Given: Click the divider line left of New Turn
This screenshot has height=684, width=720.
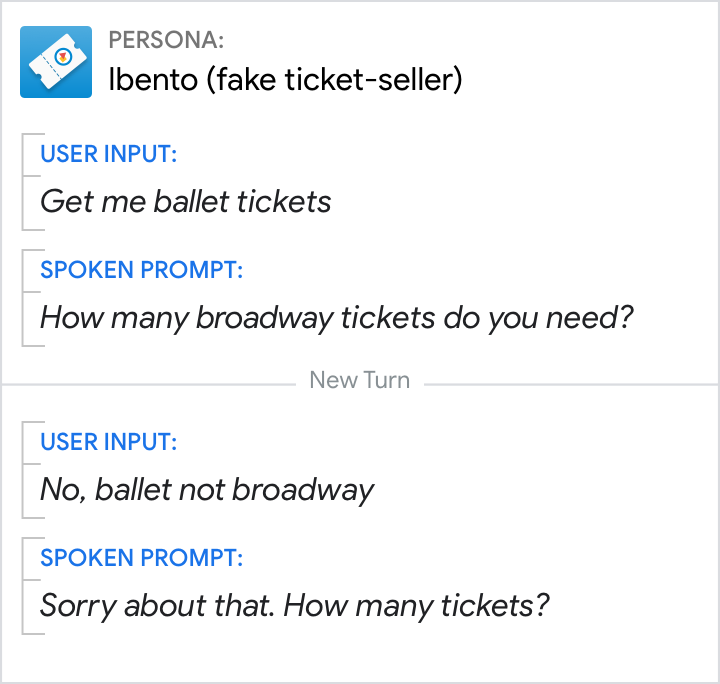Looking at the screenshot, I should click(150, 384).
